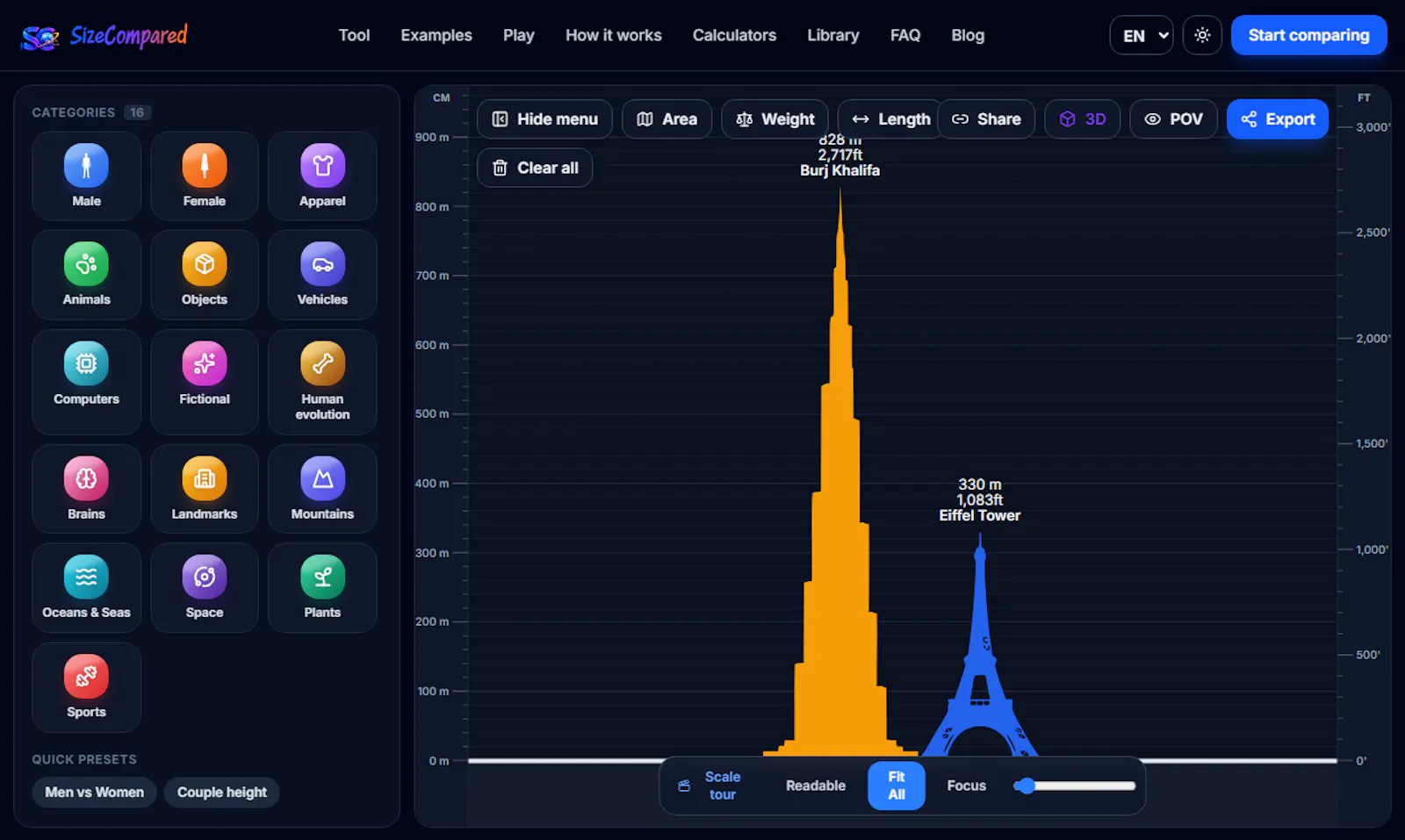1405x840 pixels.
Task: Open the Human evolution category
Action: (322, 382)
